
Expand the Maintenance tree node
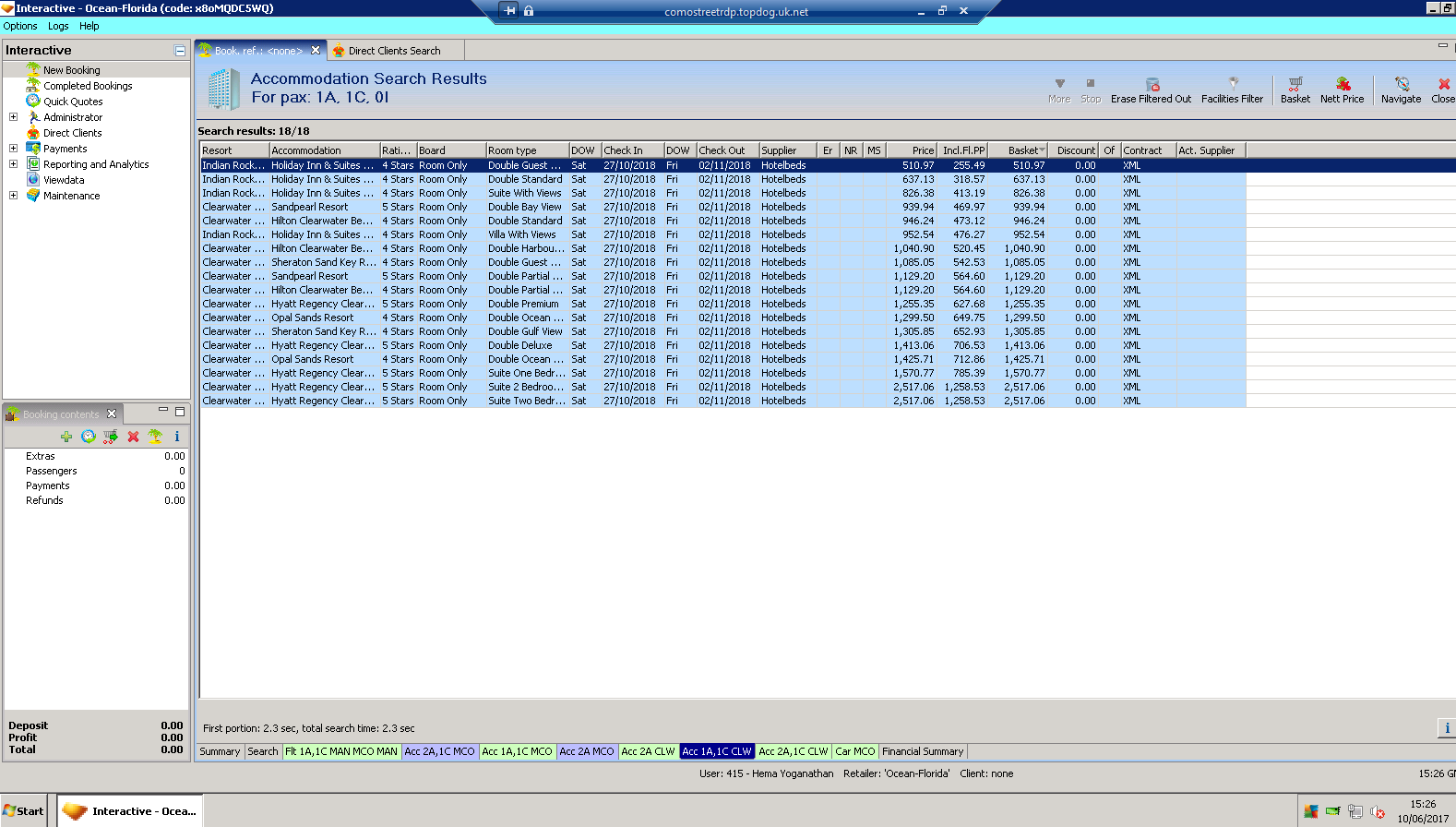[x=13, y=196]
